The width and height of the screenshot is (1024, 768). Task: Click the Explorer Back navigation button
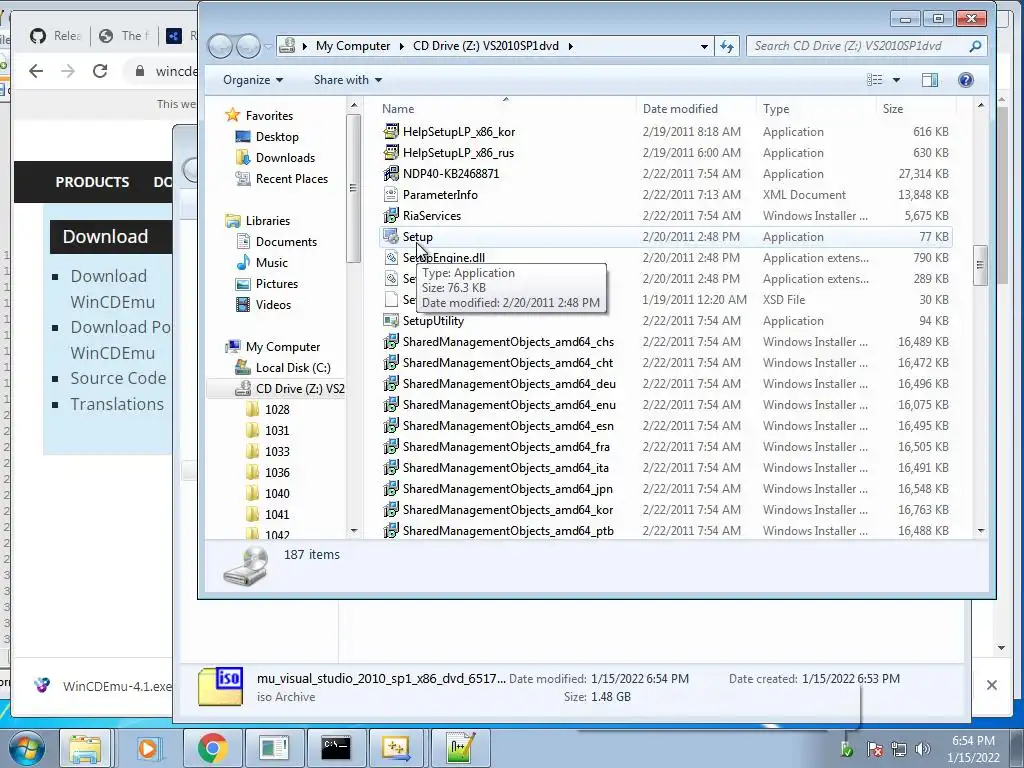click(x=221, y=46)
